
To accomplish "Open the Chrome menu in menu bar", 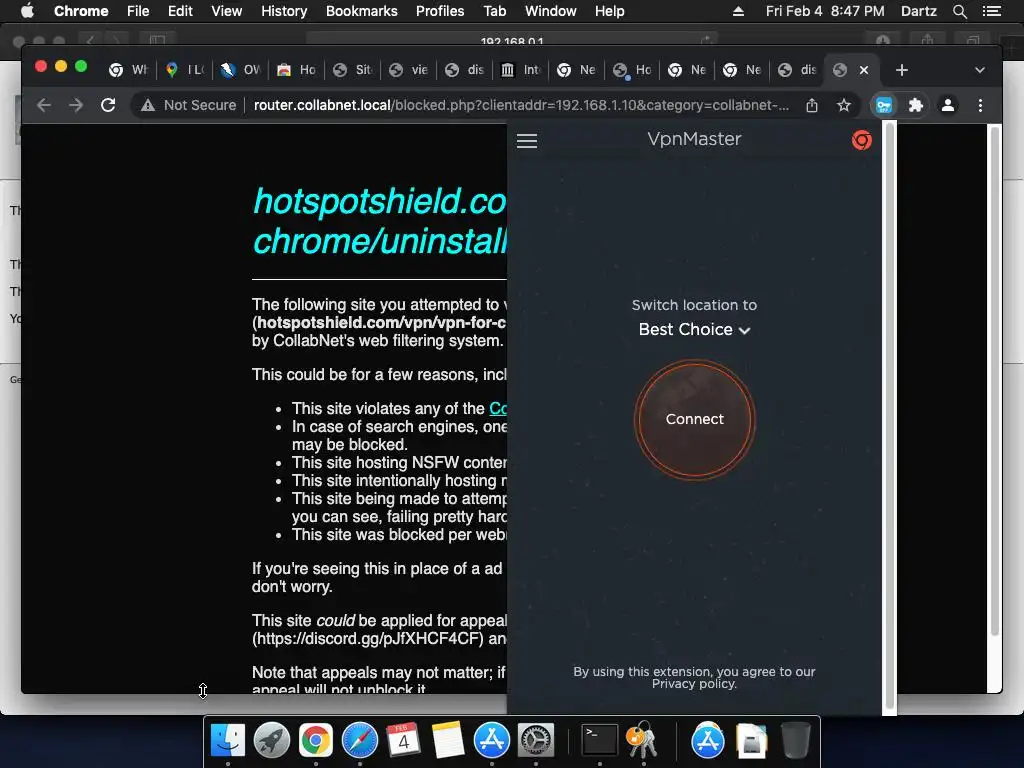I will tap(81, 11).
